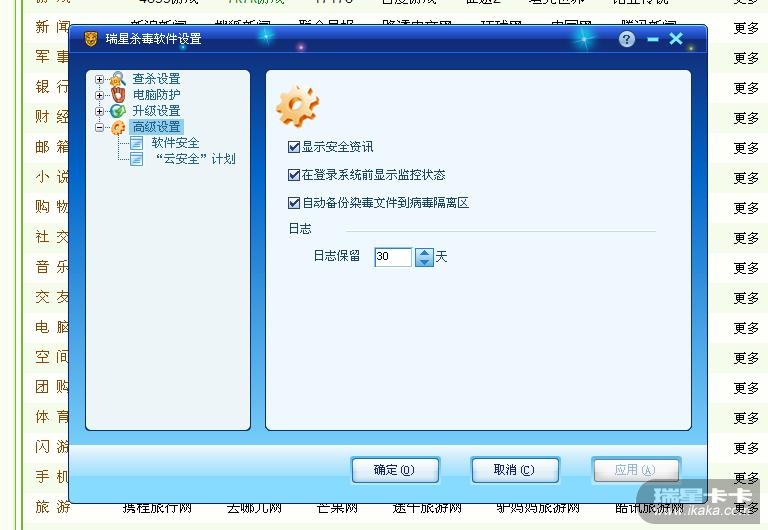Screen dimensions: 768x530
Task: Click the 日志保留 days input field
Action: [x=393, y=257]
